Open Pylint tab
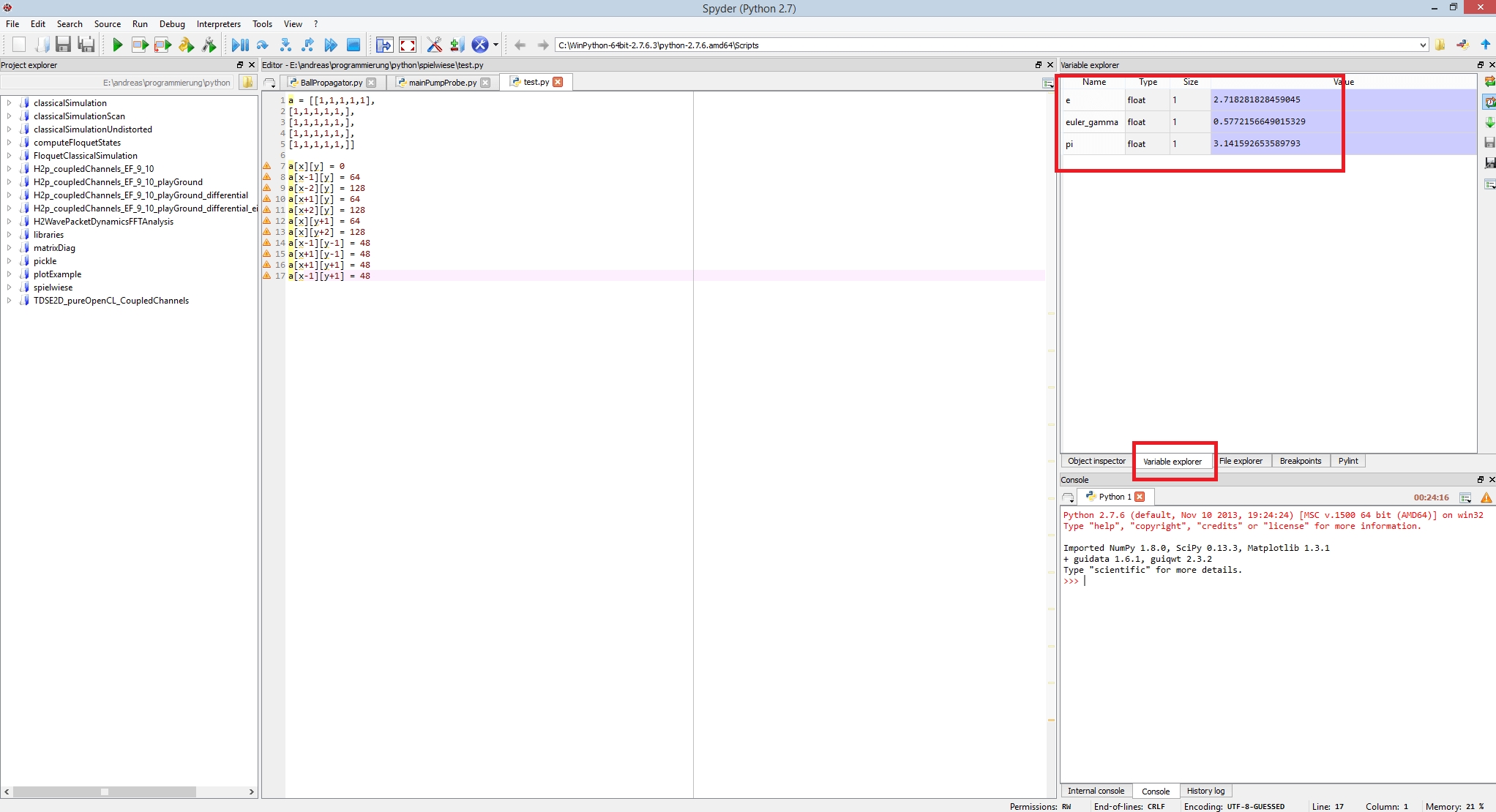Image resolution: width=1496 pixels, height=812 pixels. pos(1347,461)
